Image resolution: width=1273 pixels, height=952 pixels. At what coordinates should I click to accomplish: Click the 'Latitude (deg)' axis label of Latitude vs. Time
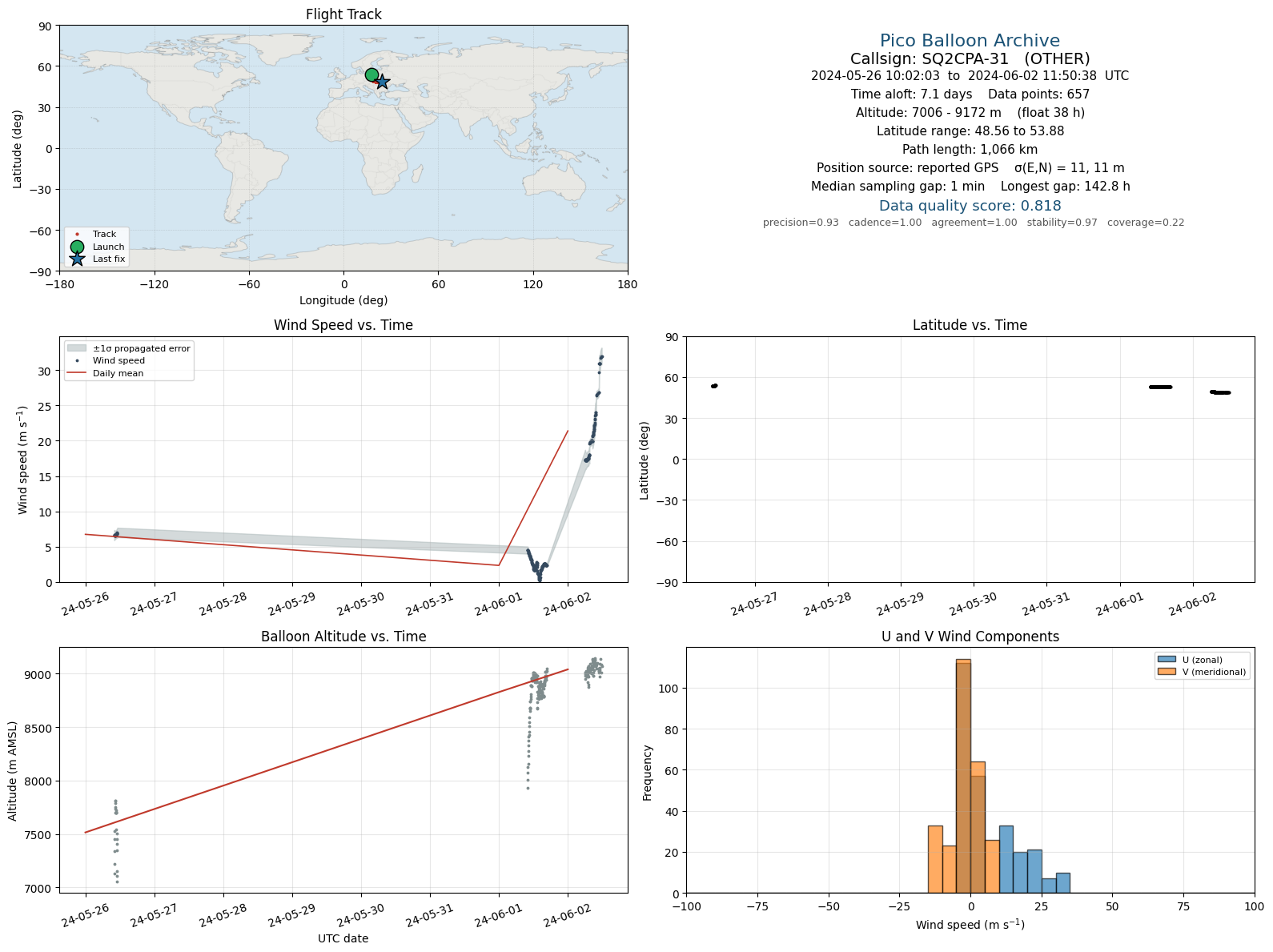pos(645,460)
